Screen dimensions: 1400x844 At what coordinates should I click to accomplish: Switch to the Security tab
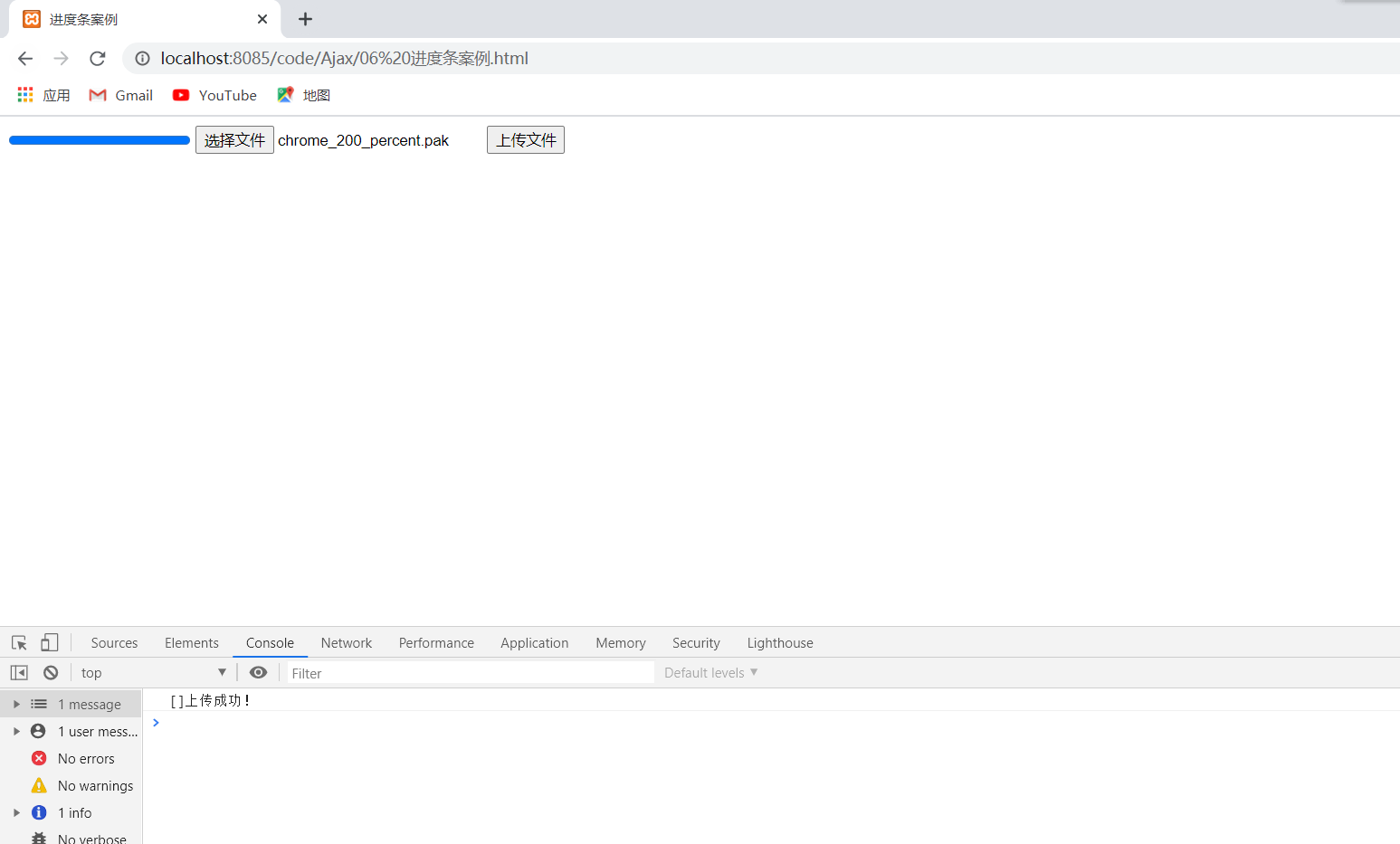pyautogui.click(x=696, y=643)
